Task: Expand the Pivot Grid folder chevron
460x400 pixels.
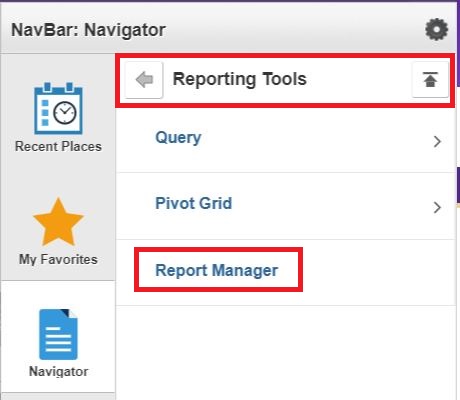Action: coord(437,208)
